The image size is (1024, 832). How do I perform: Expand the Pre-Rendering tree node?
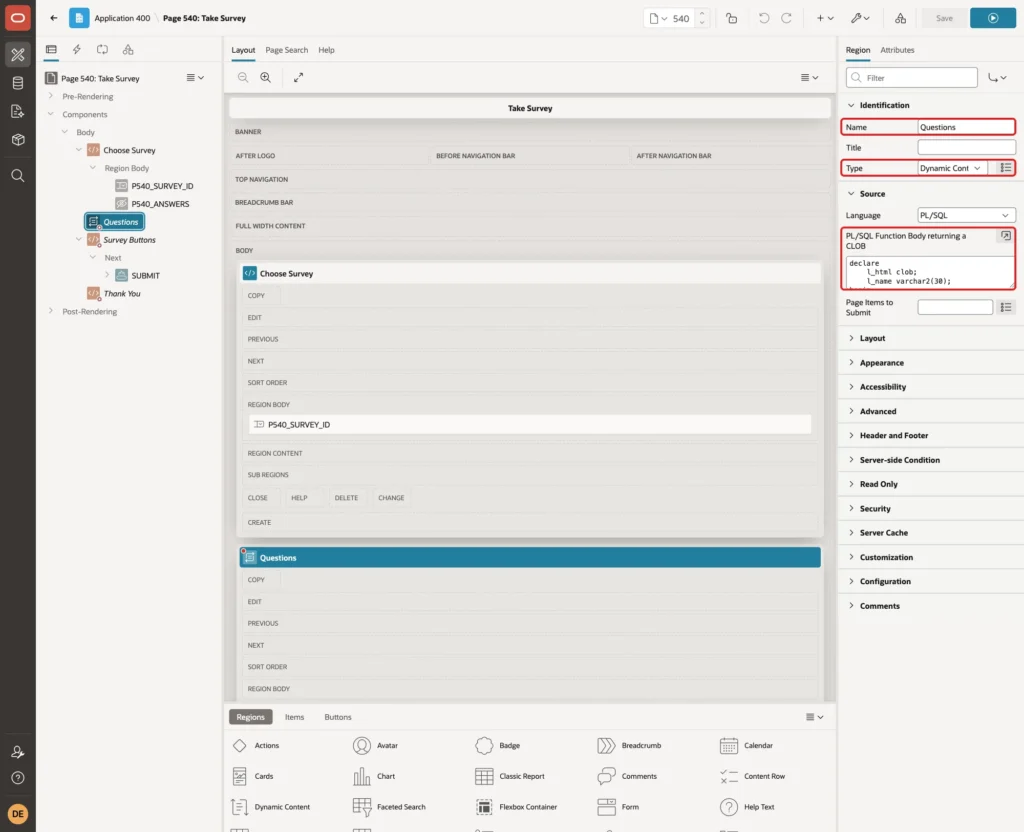[51, 96]
